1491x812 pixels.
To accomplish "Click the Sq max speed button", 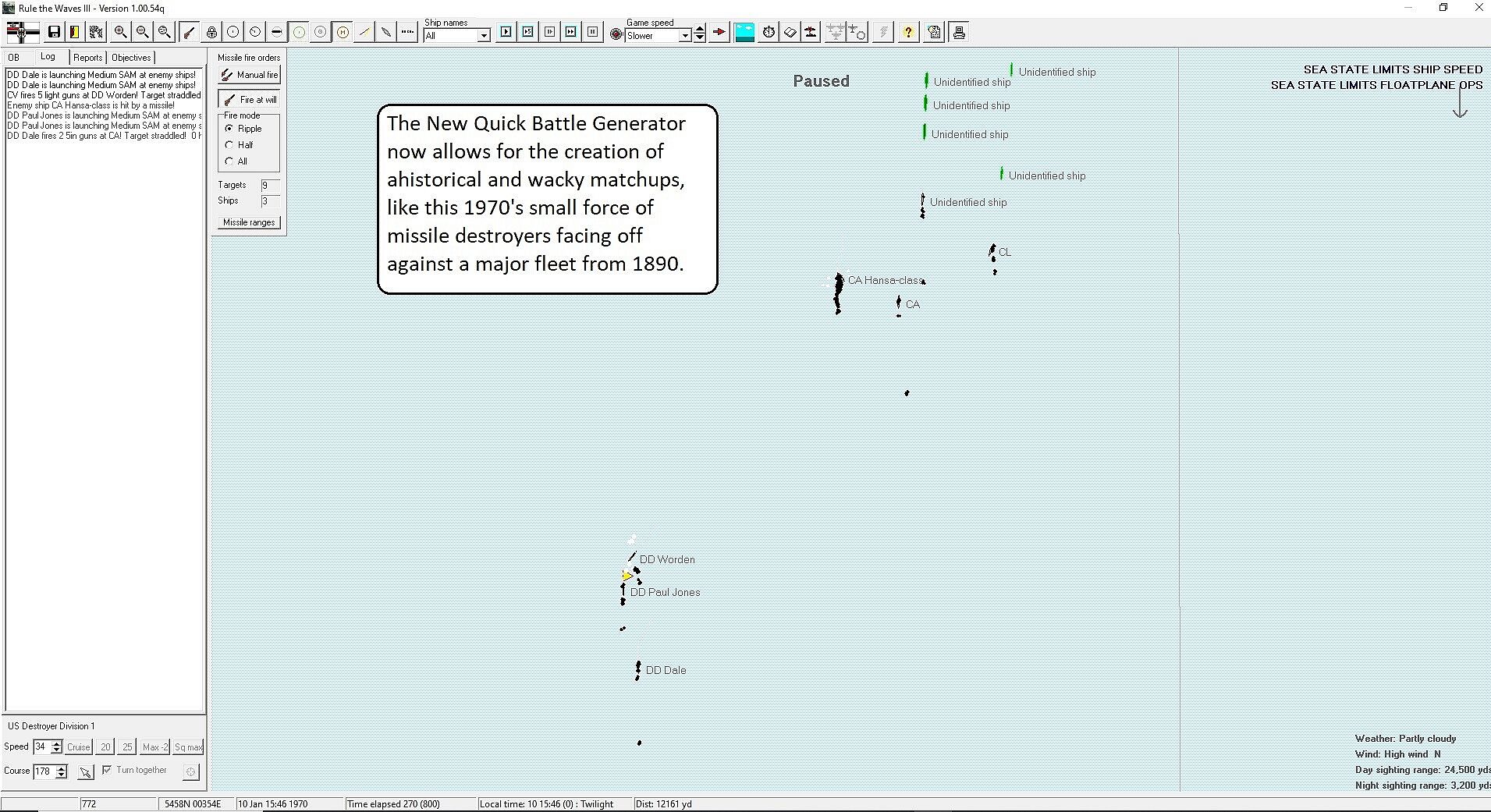I will click(188, 747).
